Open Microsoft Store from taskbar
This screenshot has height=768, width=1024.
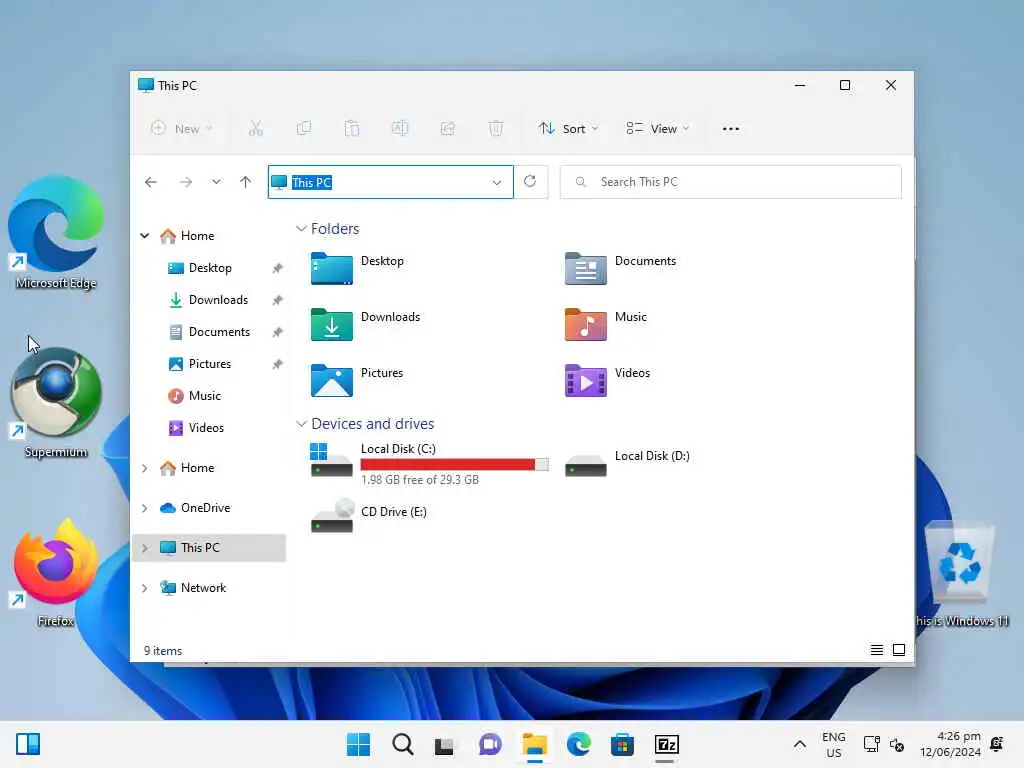tap(622, 744)
